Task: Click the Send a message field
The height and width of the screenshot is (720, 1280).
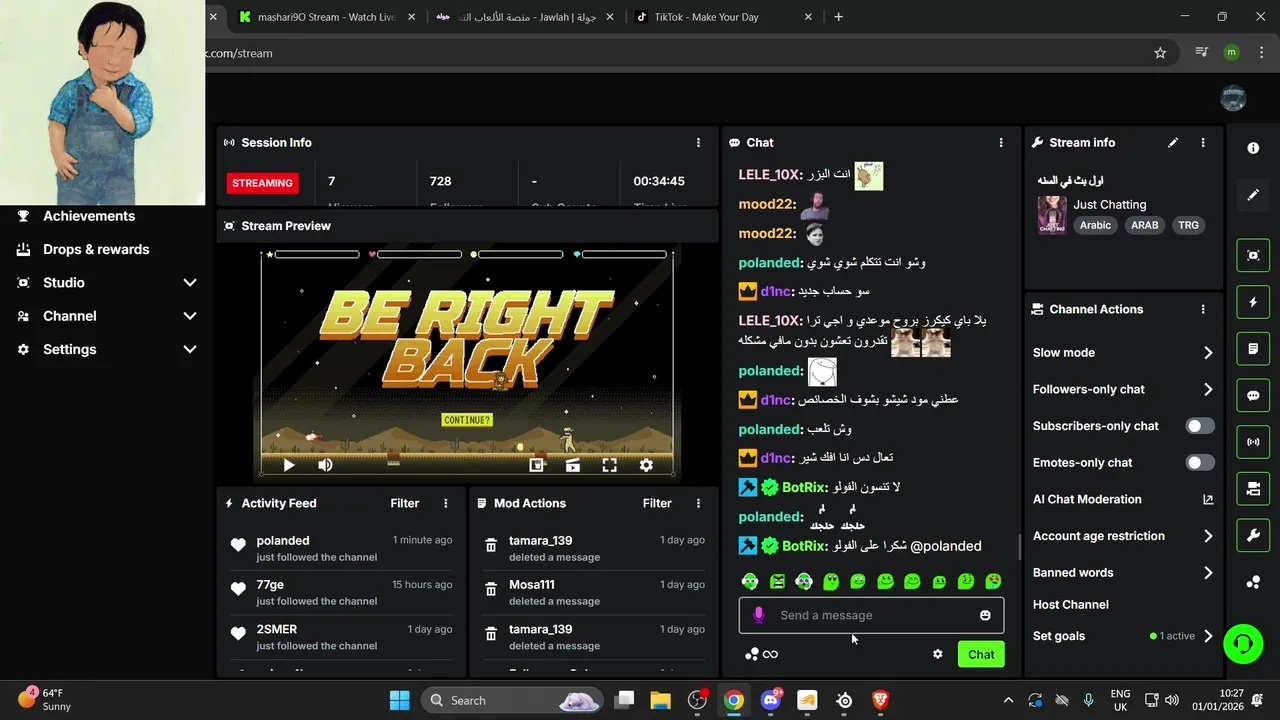Action: [x=871, y=615]
